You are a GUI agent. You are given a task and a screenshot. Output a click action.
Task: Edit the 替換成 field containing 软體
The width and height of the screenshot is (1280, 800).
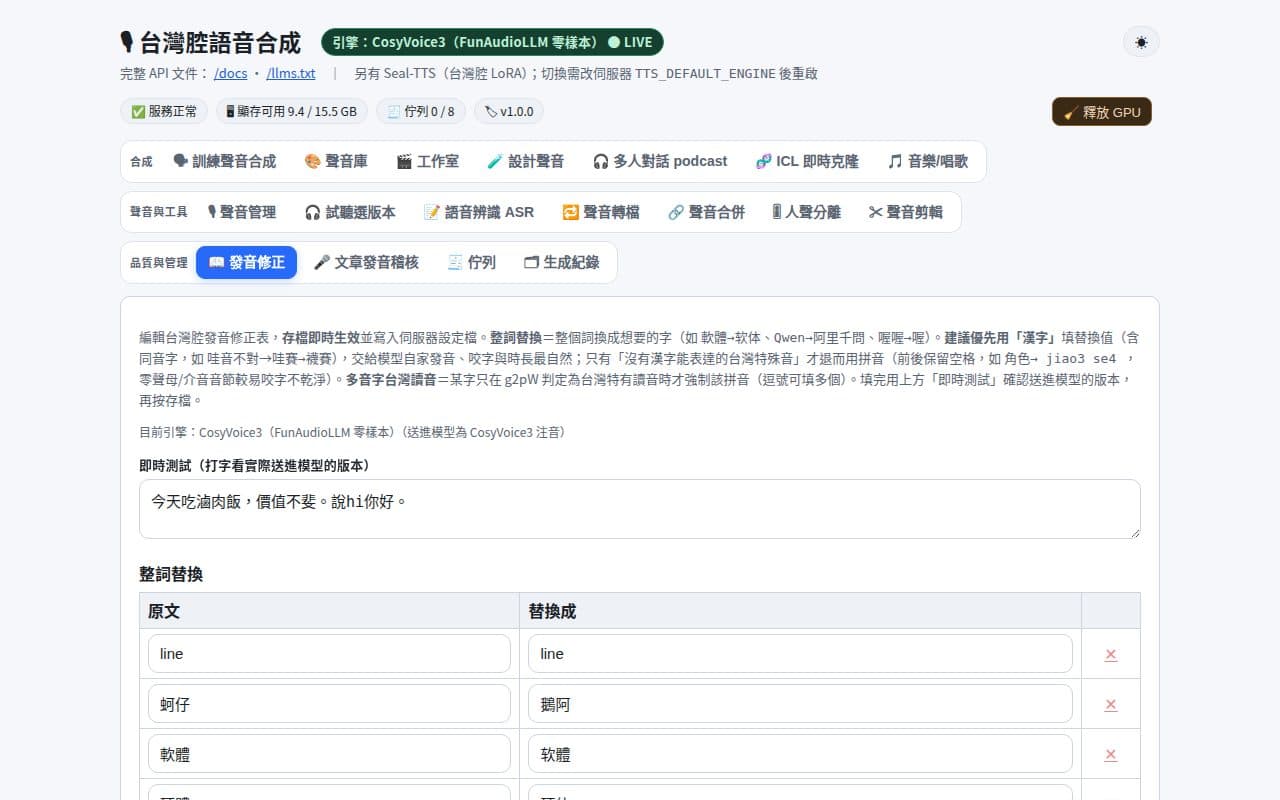click(800, 754)
